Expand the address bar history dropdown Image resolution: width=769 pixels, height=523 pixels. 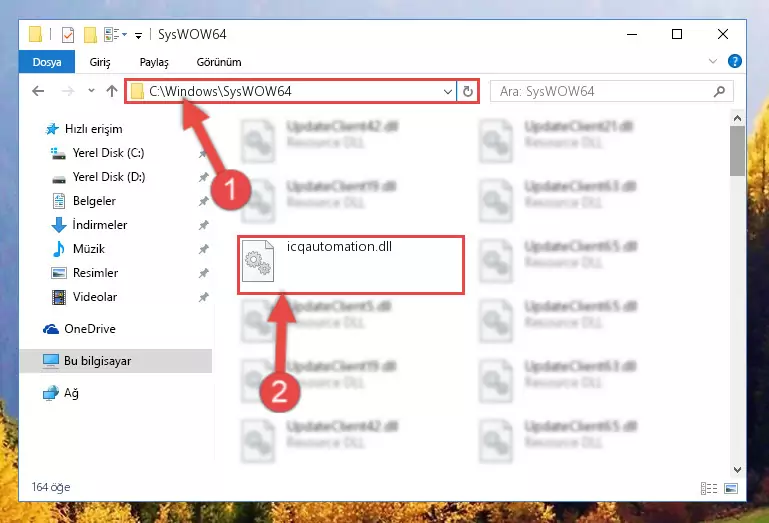tap(447, 92)
